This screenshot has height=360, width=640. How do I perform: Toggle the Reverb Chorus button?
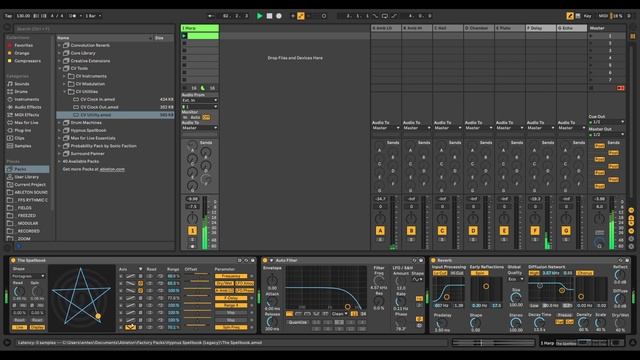584,273
